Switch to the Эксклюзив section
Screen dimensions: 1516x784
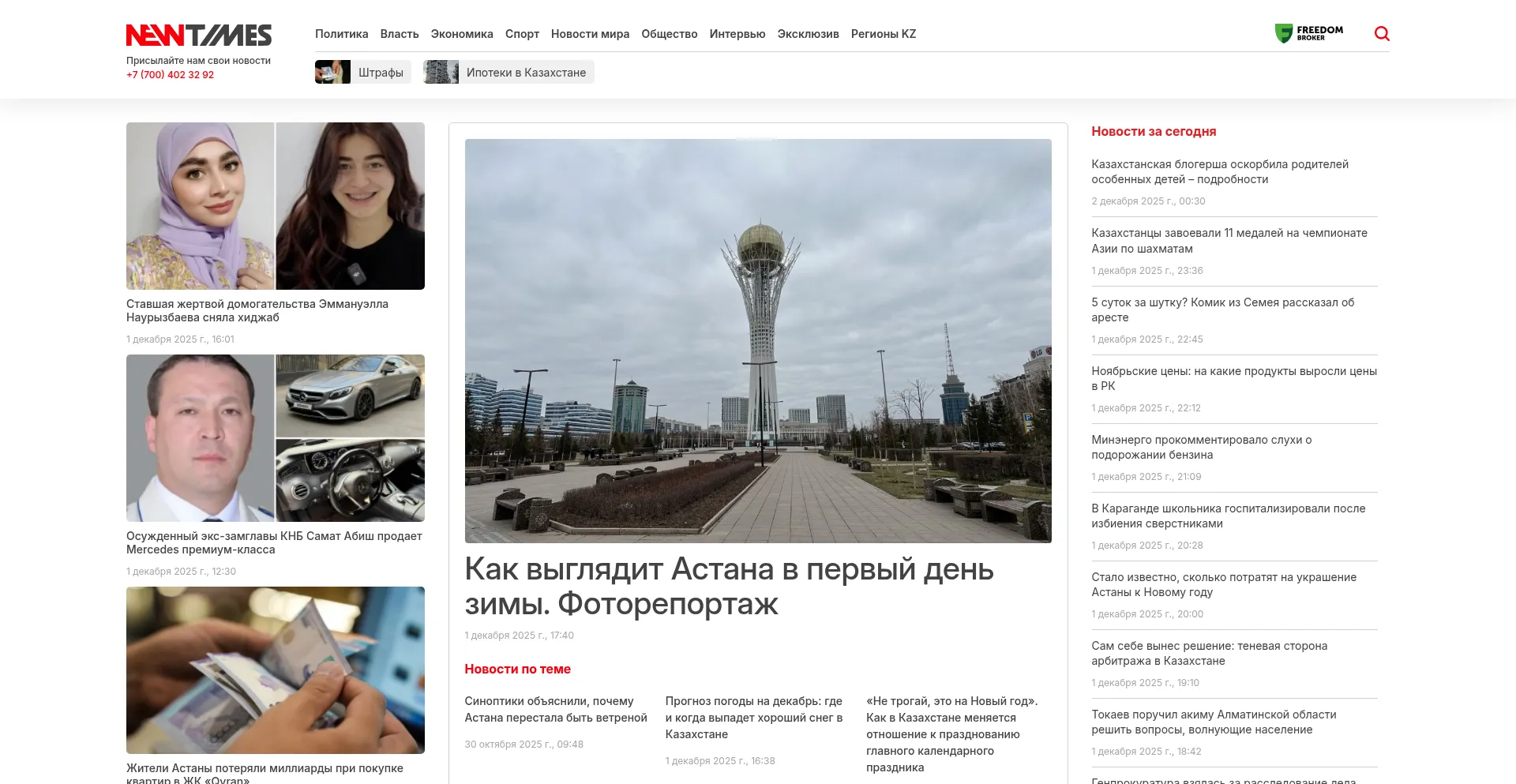808,34
